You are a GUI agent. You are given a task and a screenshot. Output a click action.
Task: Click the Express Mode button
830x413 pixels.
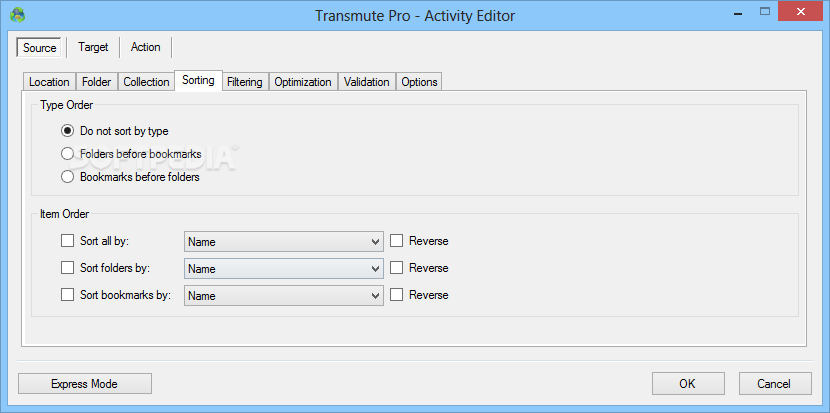point(85,384)
